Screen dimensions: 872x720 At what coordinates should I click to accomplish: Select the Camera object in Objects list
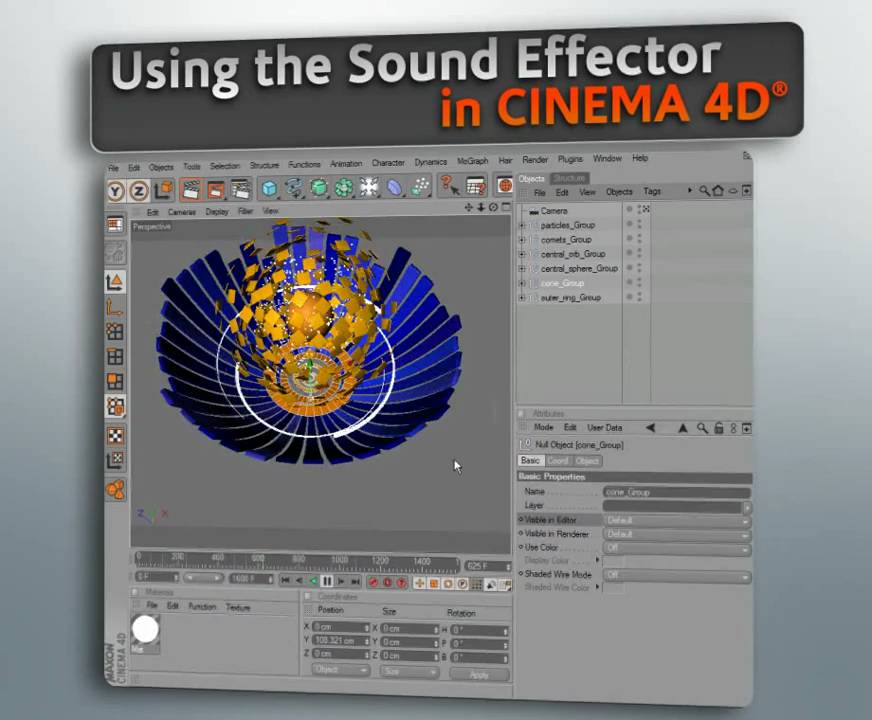[553, 211]
